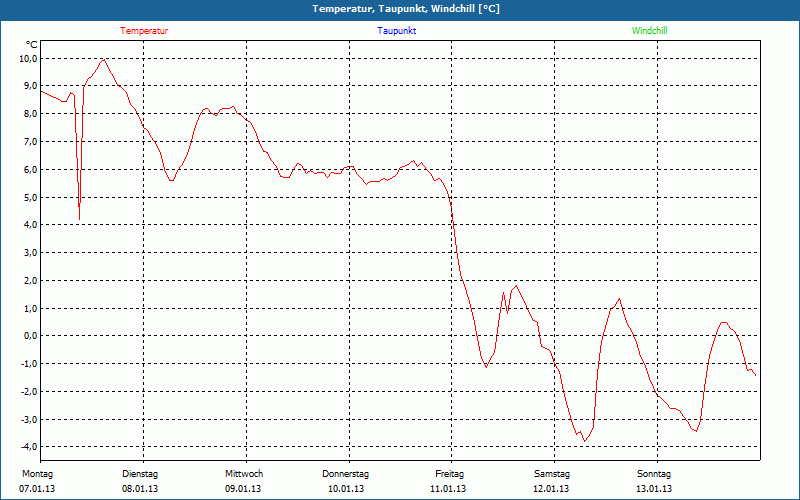Click the date 08.01.13

(x=140, y=489)
